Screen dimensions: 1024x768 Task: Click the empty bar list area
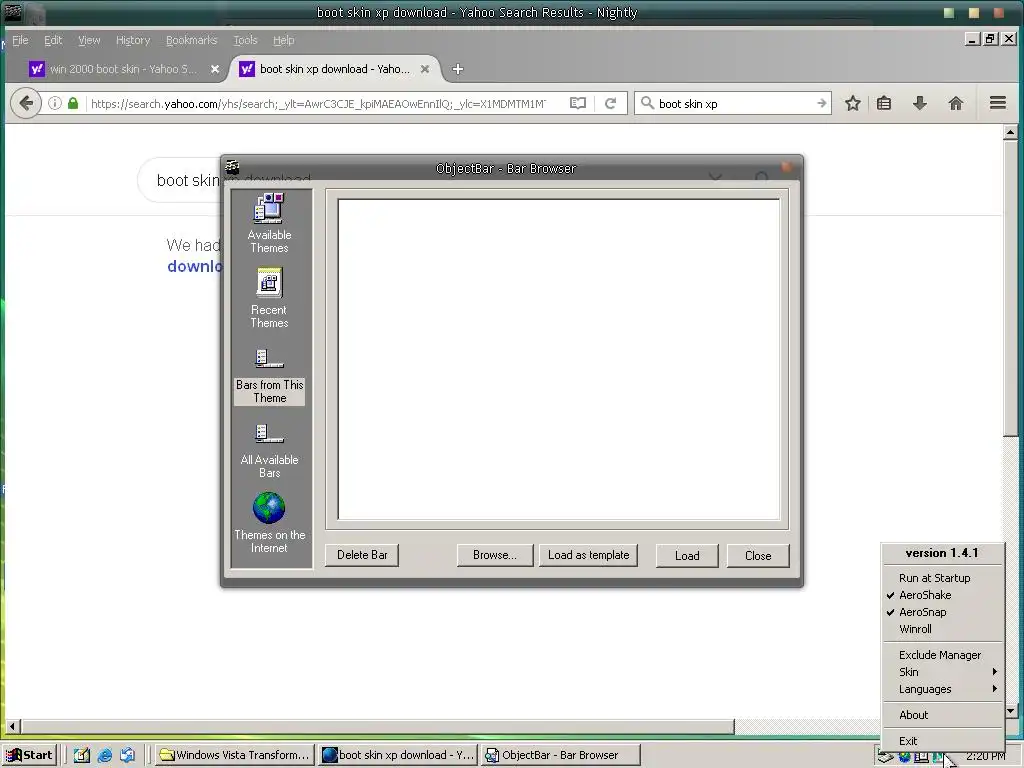pyautogui.click(x=558, y=359)
